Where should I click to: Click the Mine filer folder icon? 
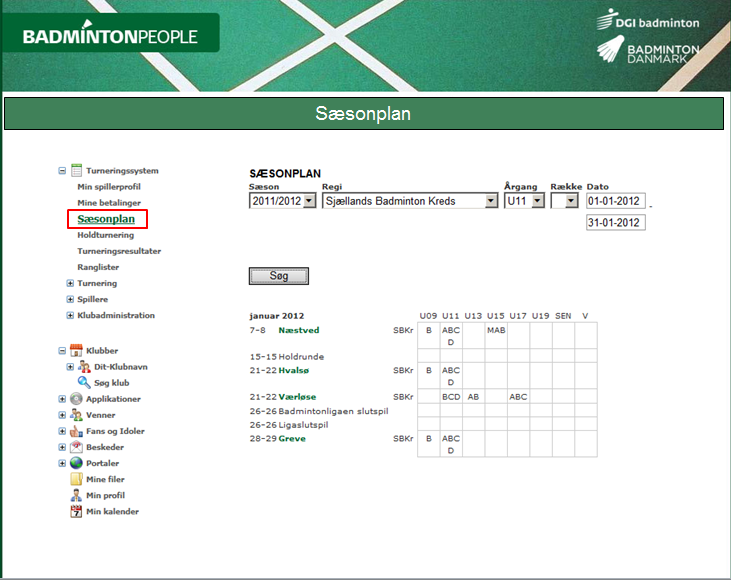76,479
